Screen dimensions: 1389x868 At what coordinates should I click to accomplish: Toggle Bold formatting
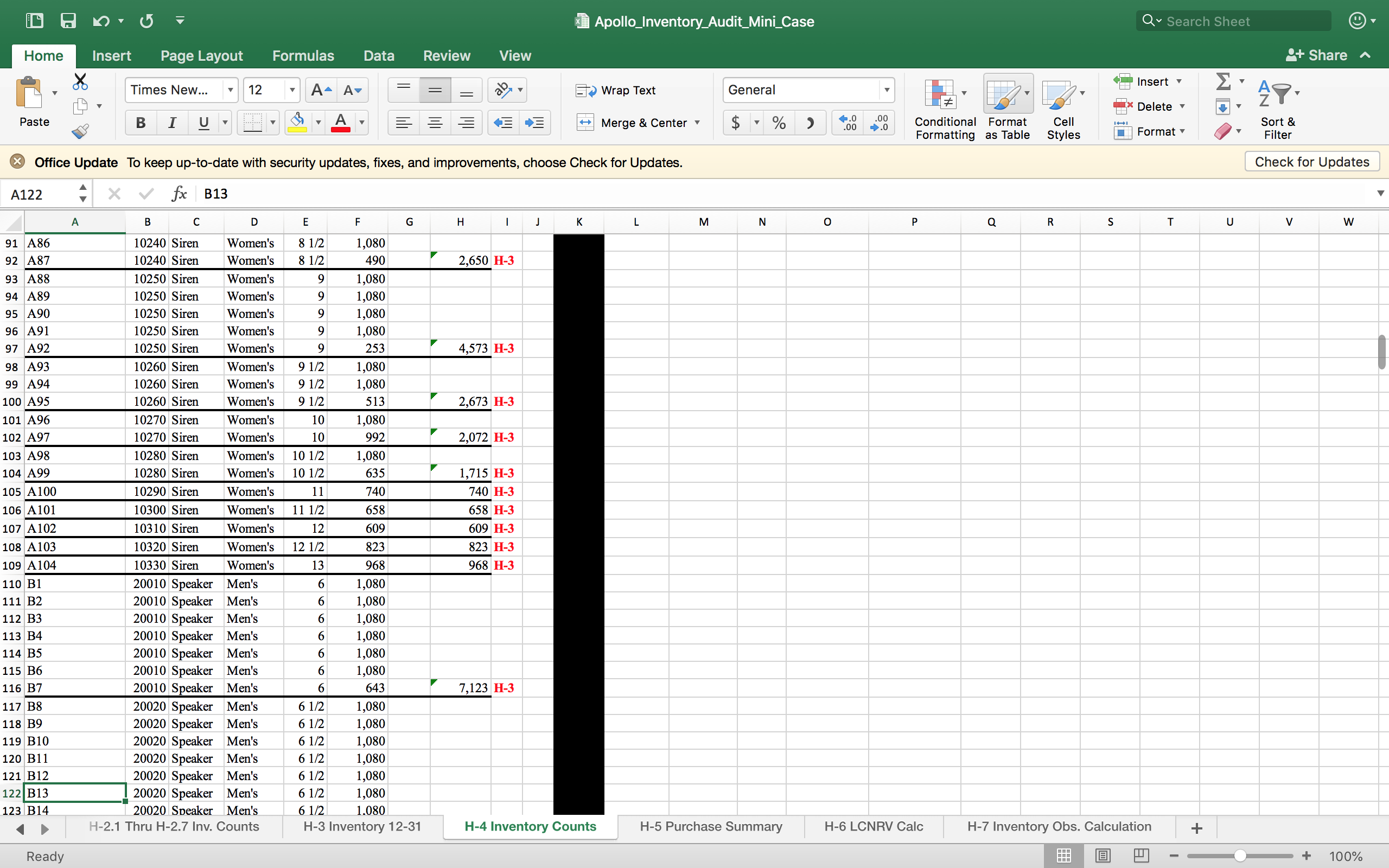[x=141, y=123]
